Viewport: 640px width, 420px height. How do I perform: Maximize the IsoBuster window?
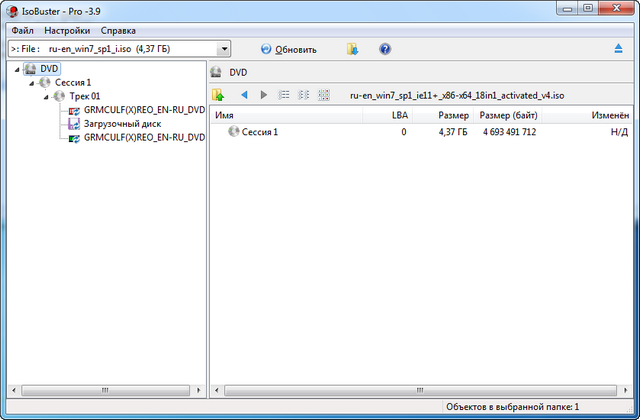(588, 8)
